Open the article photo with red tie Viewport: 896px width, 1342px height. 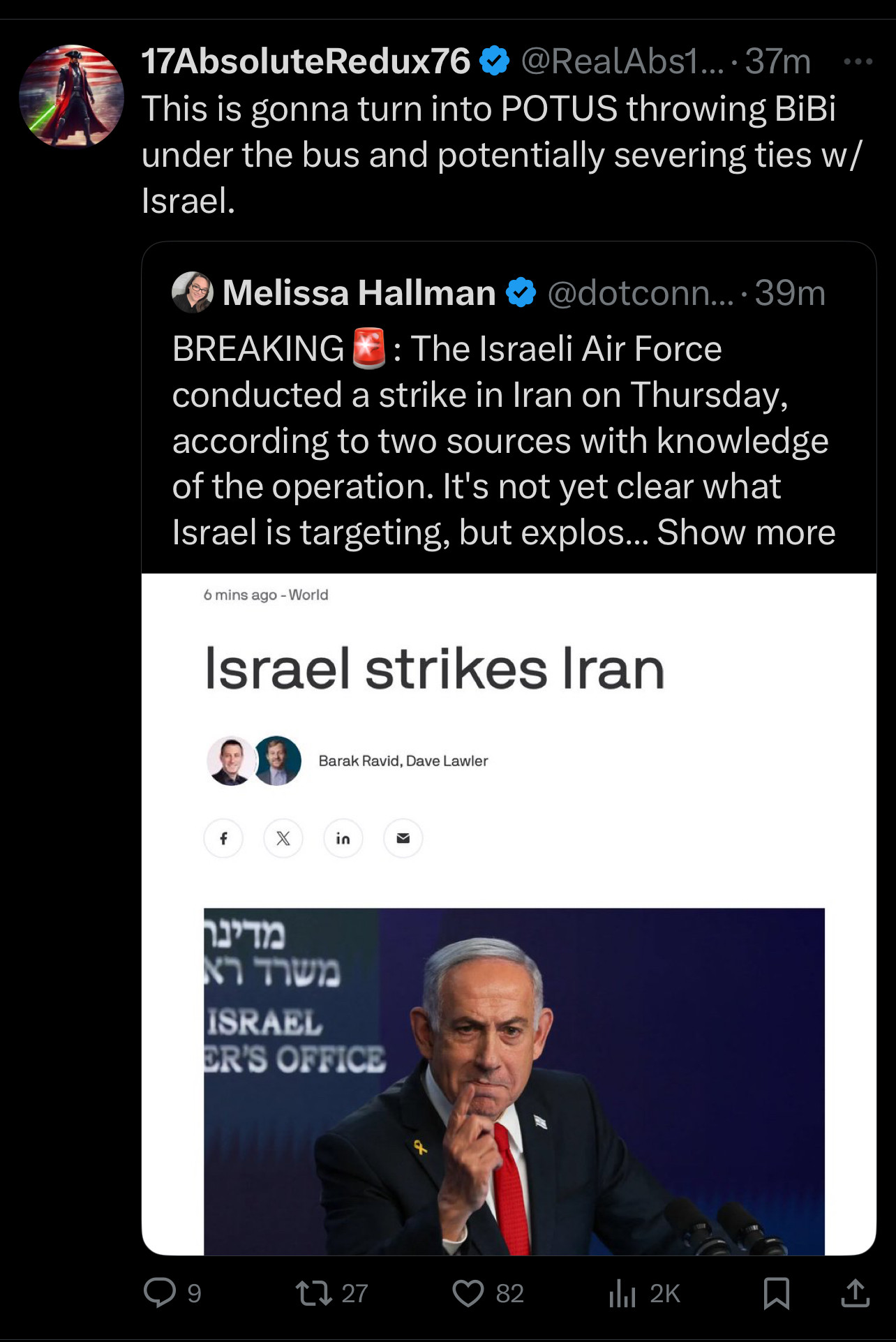tap(514, 1081)
